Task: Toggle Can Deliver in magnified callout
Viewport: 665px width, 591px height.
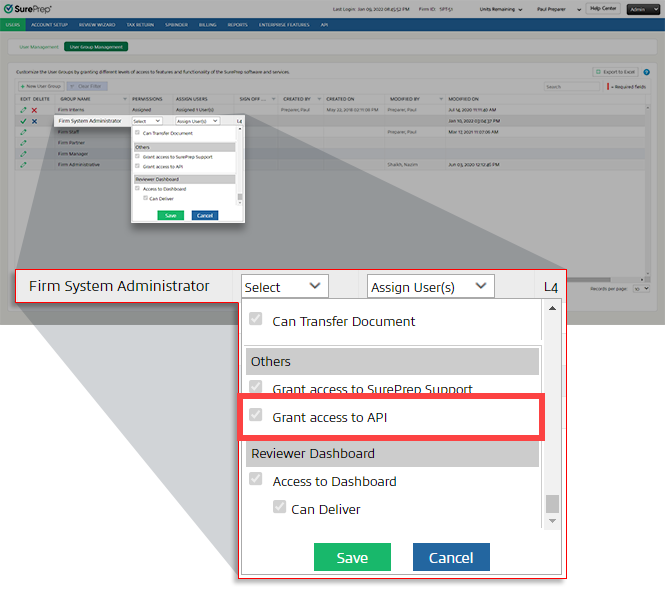Action: click(279, 506)
